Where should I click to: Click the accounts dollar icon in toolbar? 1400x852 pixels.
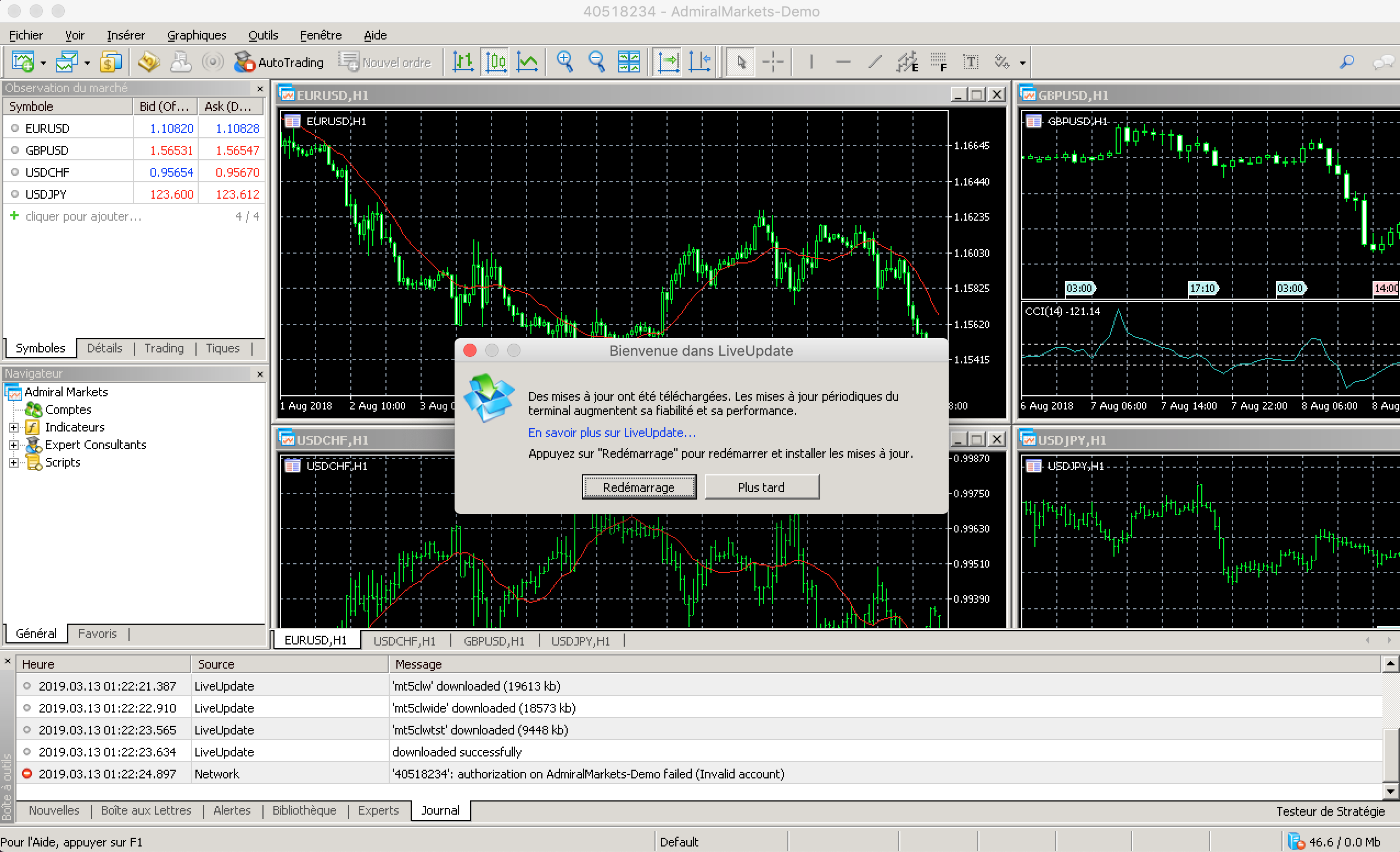(x=110, y=61)
